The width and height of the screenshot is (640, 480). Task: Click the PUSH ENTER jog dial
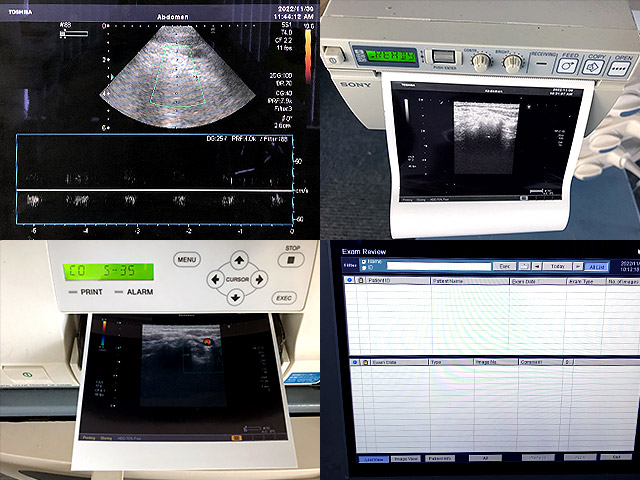tap(444, 57)
